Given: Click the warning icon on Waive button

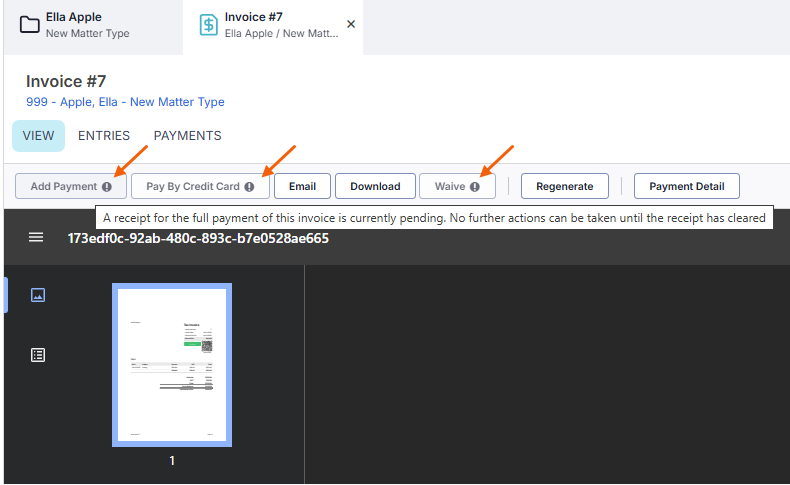Looking at the screenshot, I should [475, 187].
